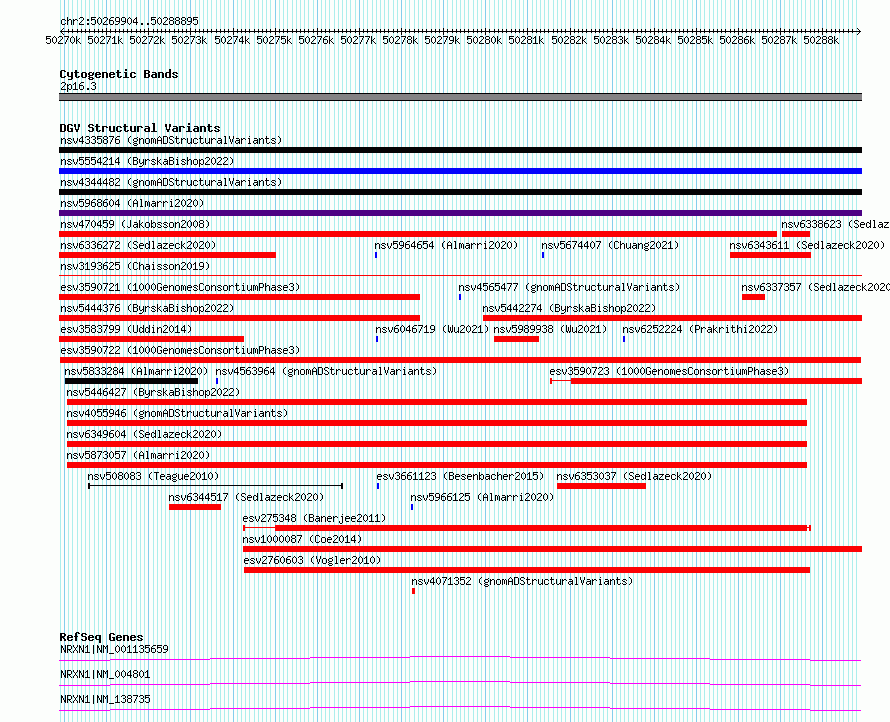Select nsv4055946 gnomADStructuralVariants variant
The height and width of the screenshot is (722, 890).
click(177, 413)
